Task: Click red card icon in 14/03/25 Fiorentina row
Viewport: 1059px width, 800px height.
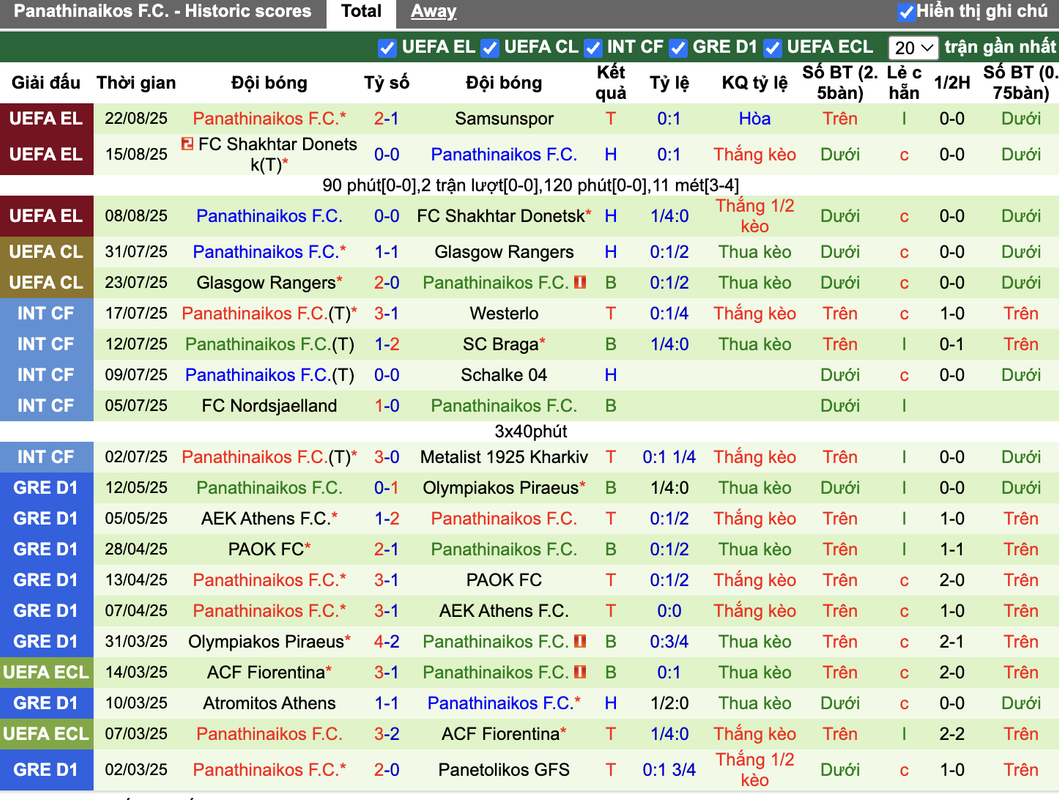Action: pos(579,672)
